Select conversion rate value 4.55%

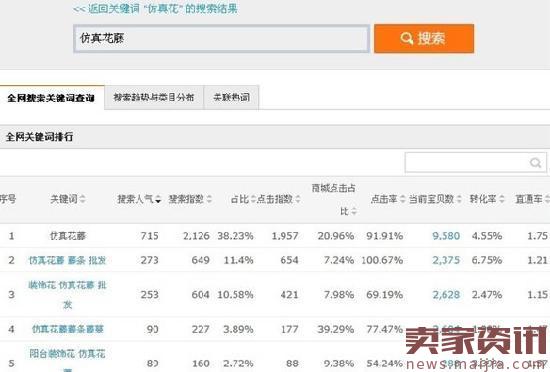[x=487, y=236]
